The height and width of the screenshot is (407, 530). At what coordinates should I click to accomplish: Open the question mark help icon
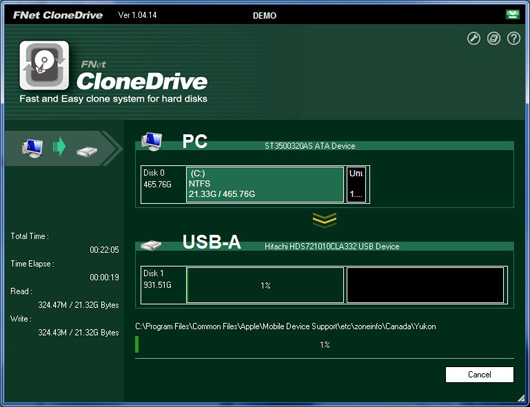click(x=513, y=38)
